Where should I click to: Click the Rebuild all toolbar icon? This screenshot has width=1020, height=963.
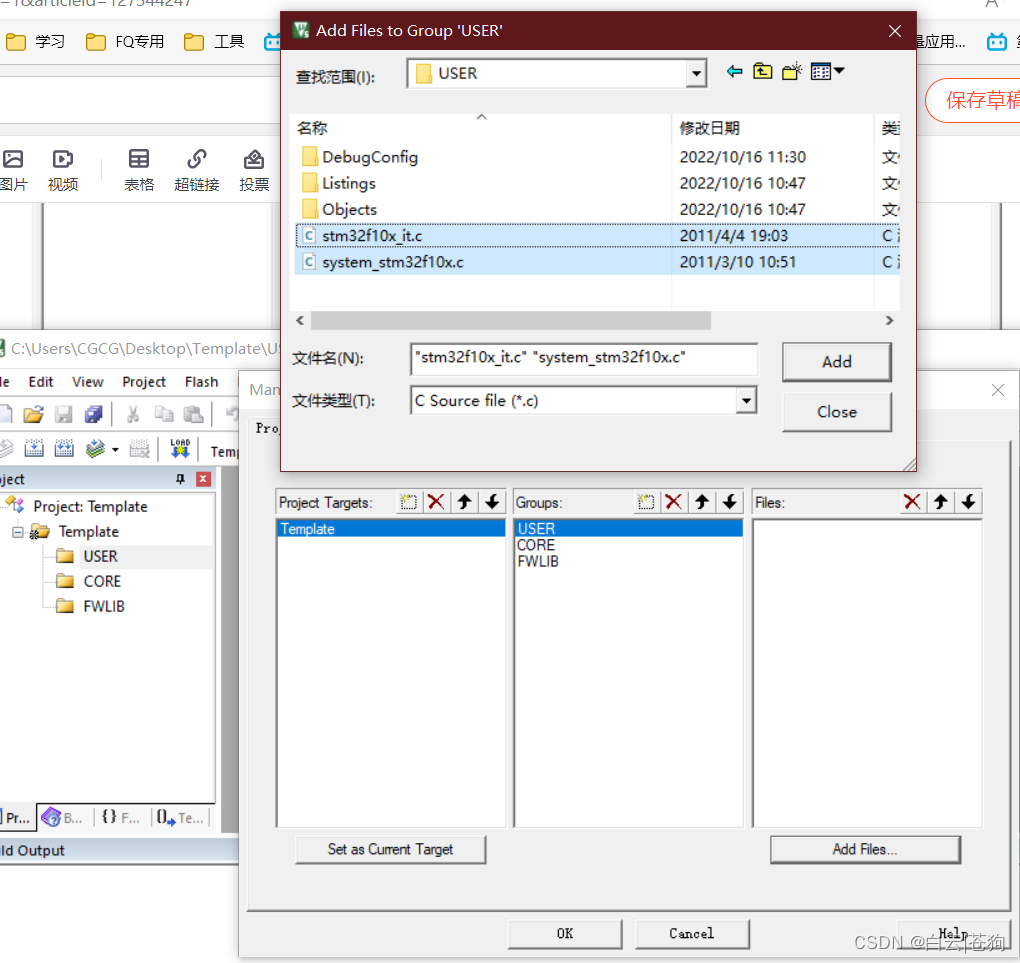(x=64, y=449)
